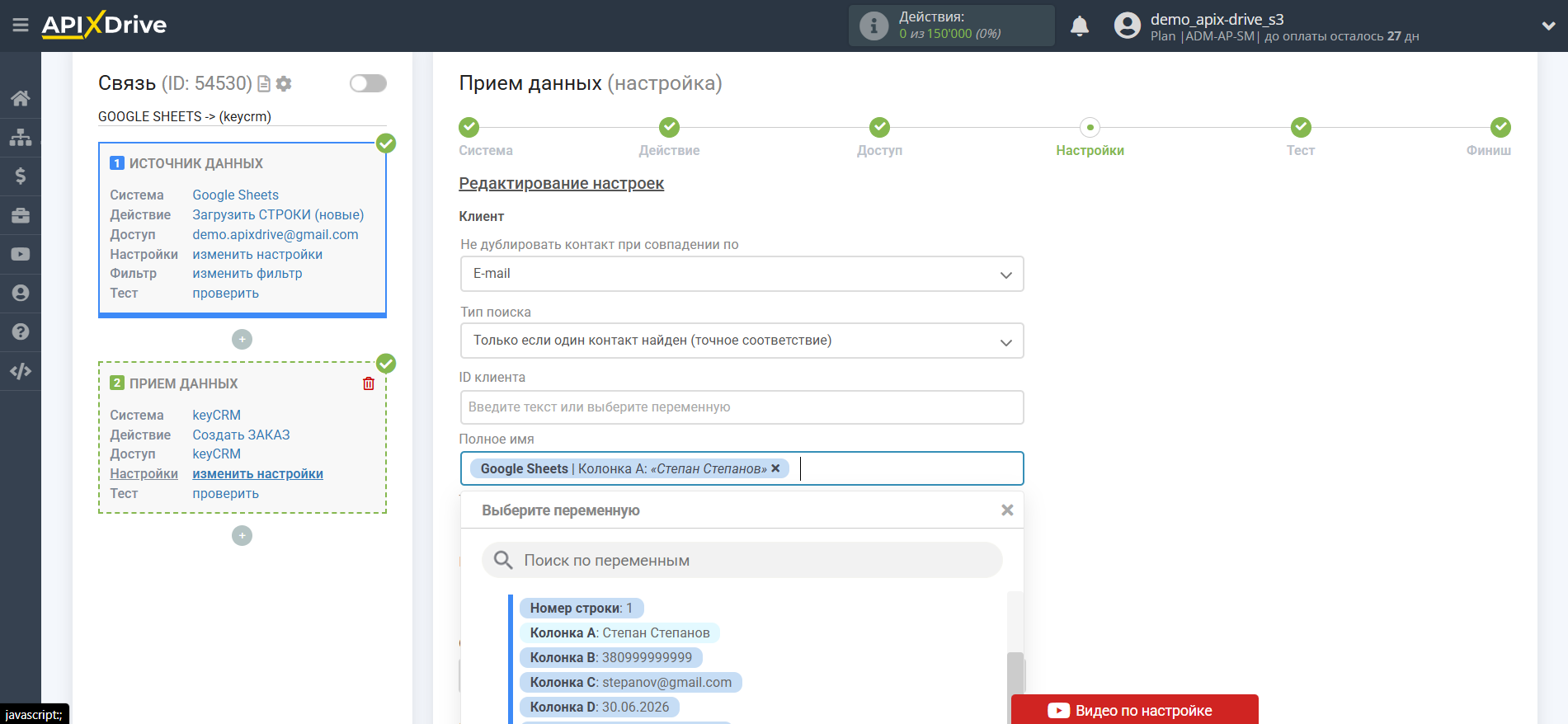
Task: Select variable Колонка D: 30.06.2026
Action: (599, 708)
